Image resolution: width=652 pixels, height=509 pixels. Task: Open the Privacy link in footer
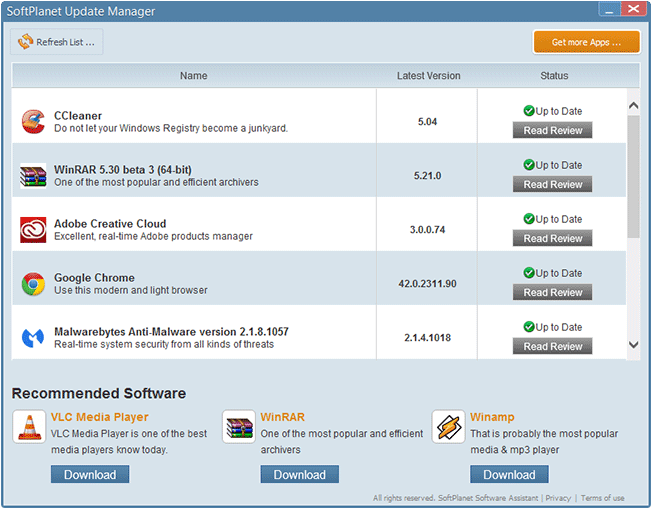[558, 498]
